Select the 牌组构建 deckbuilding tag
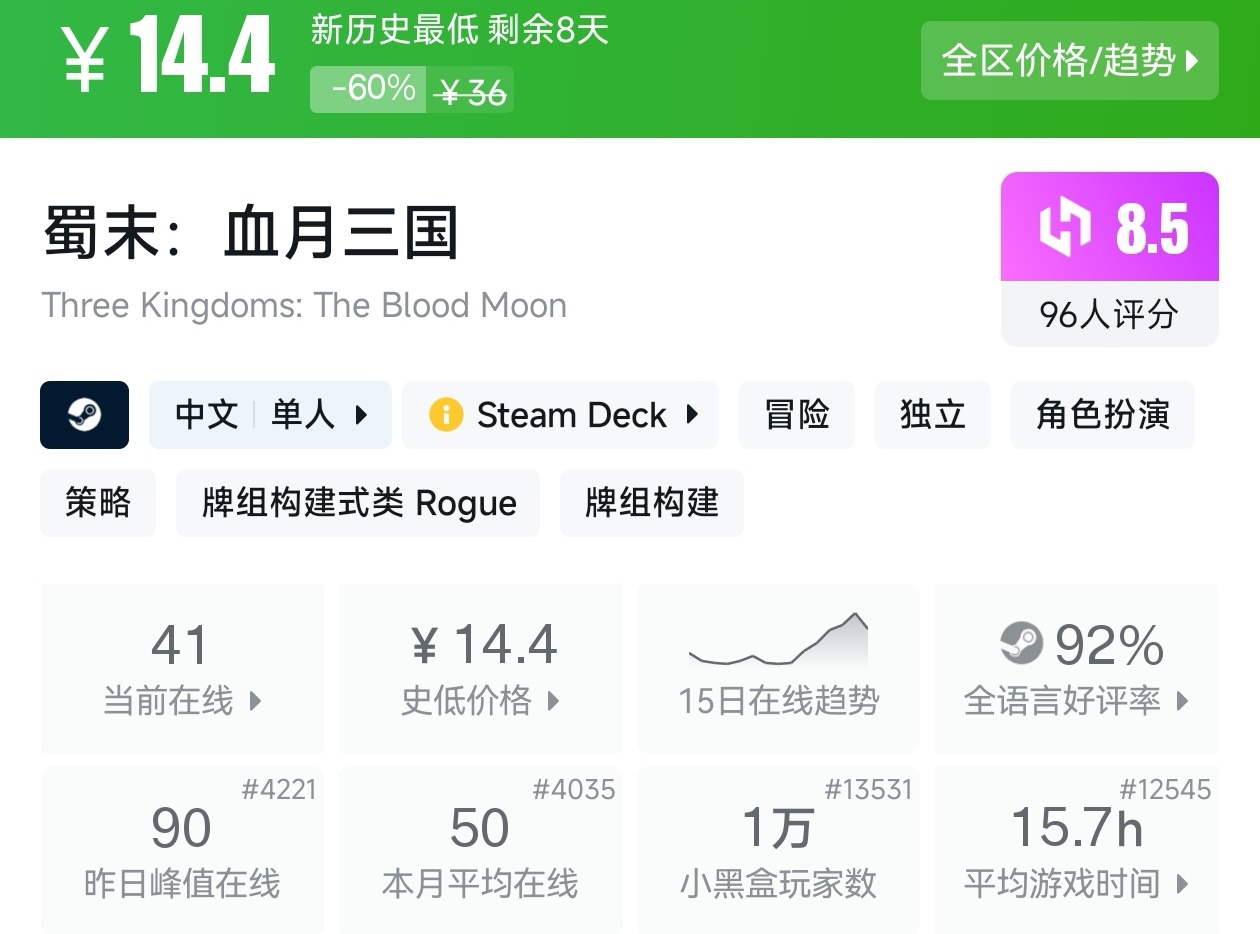 [x=651, y=503]
